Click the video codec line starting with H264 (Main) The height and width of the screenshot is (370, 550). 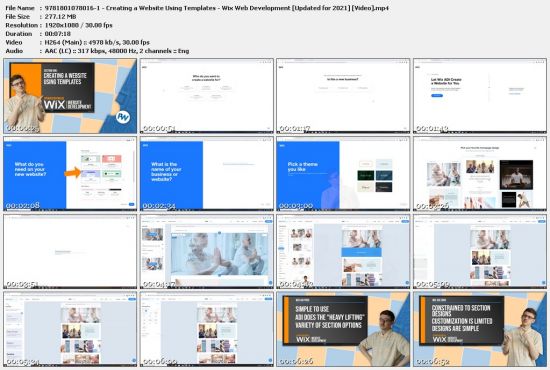point(97,42)
